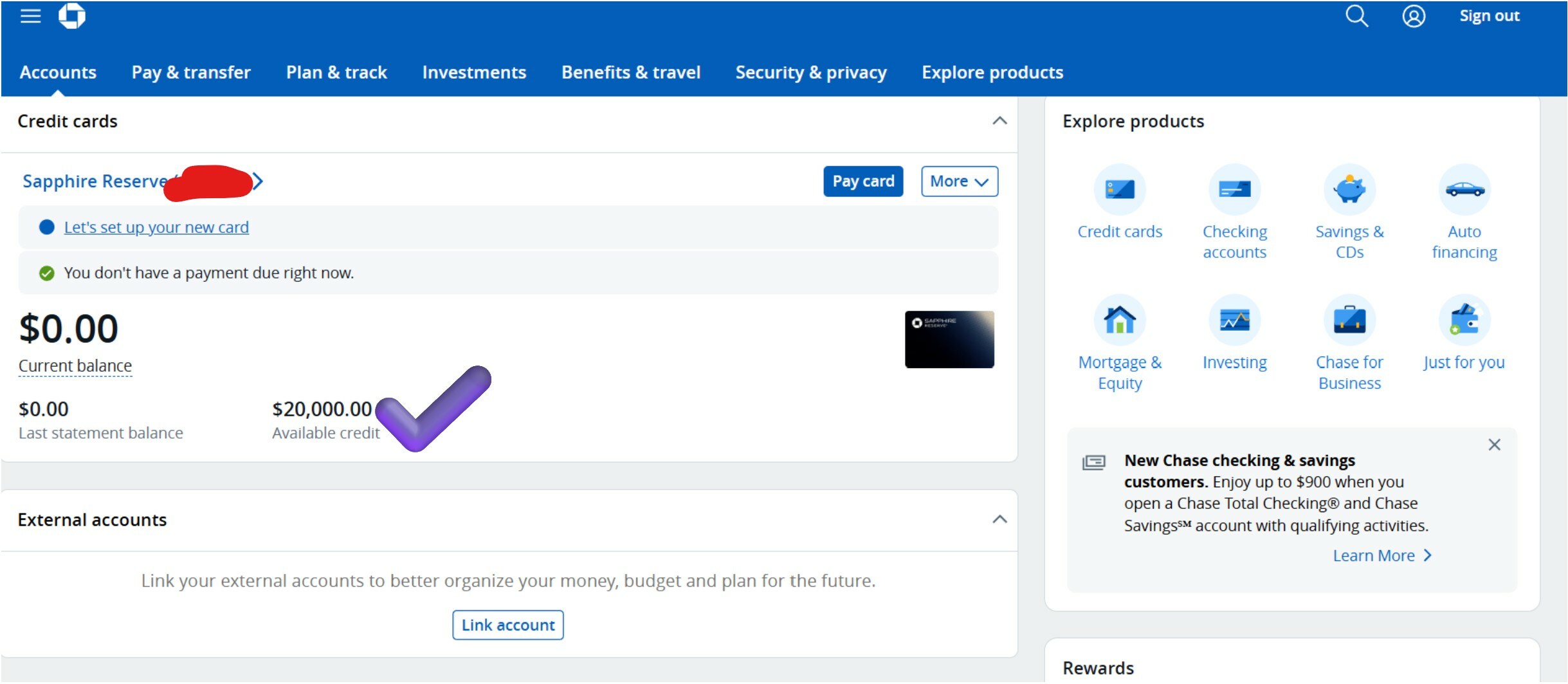Click the Learn More link
Image resolution: width=1568 pixels, height=684 pixels.
[x=1374, y=555]
